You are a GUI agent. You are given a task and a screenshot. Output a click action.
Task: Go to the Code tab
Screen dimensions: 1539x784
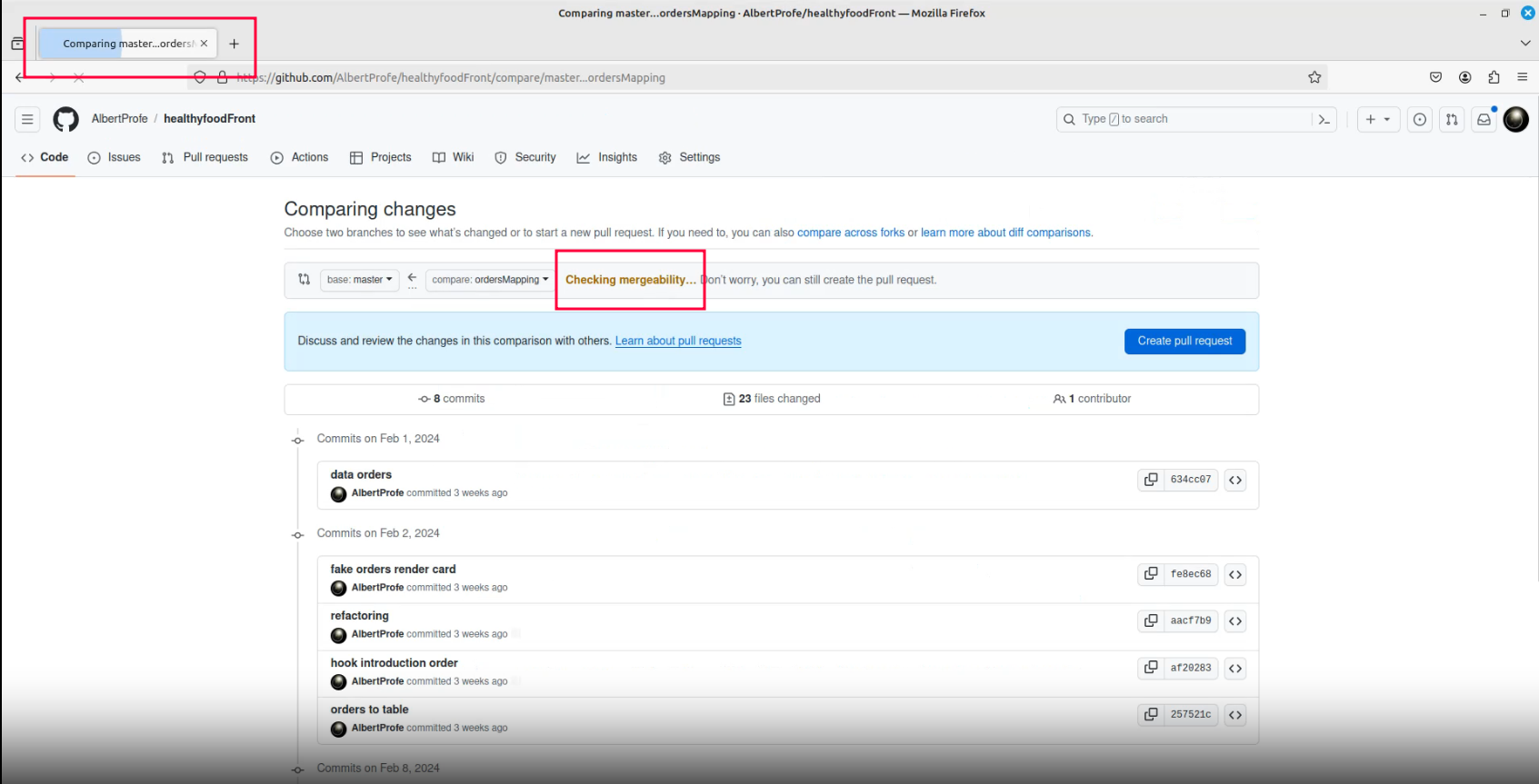45,157
